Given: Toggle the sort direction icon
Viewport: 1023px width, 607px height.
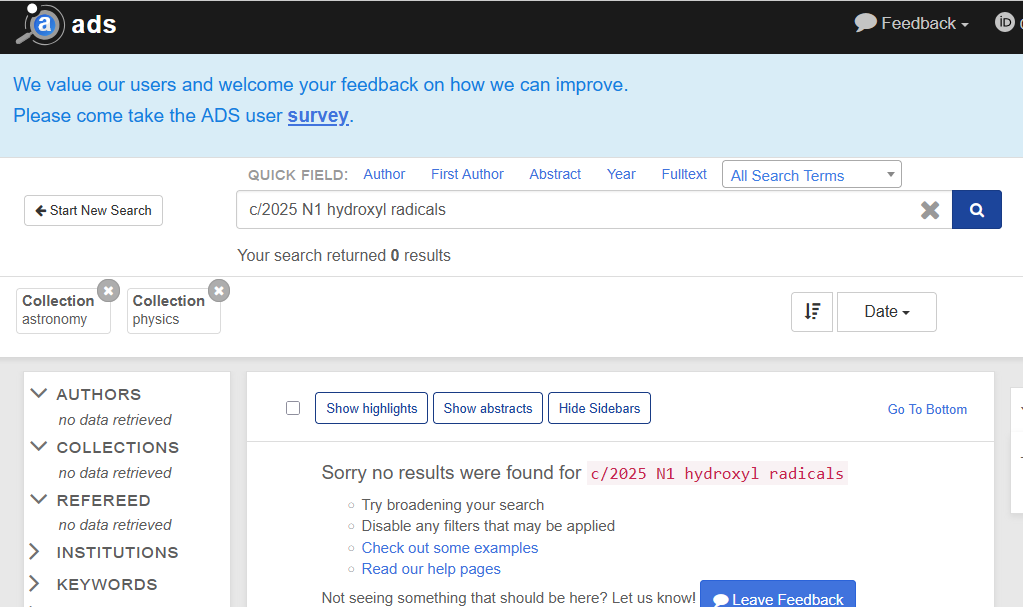Looking at the screenshot, I should coord(812,312).
